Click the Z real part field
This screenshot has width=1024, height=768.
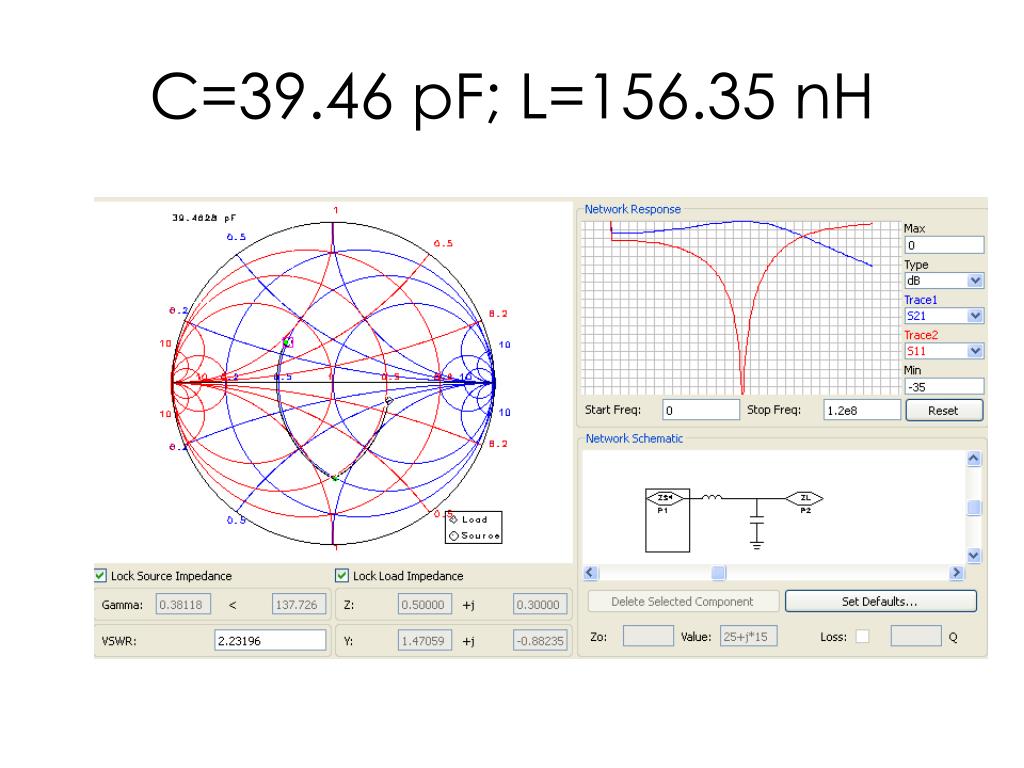coord(424,605)
